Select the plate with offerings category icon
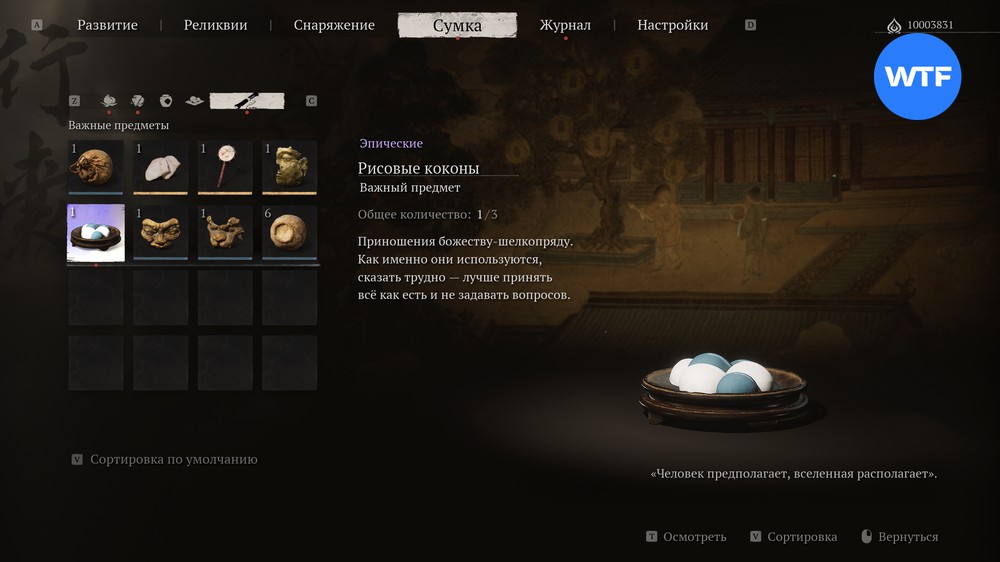 pyautogui.click(x=195, y=101)
